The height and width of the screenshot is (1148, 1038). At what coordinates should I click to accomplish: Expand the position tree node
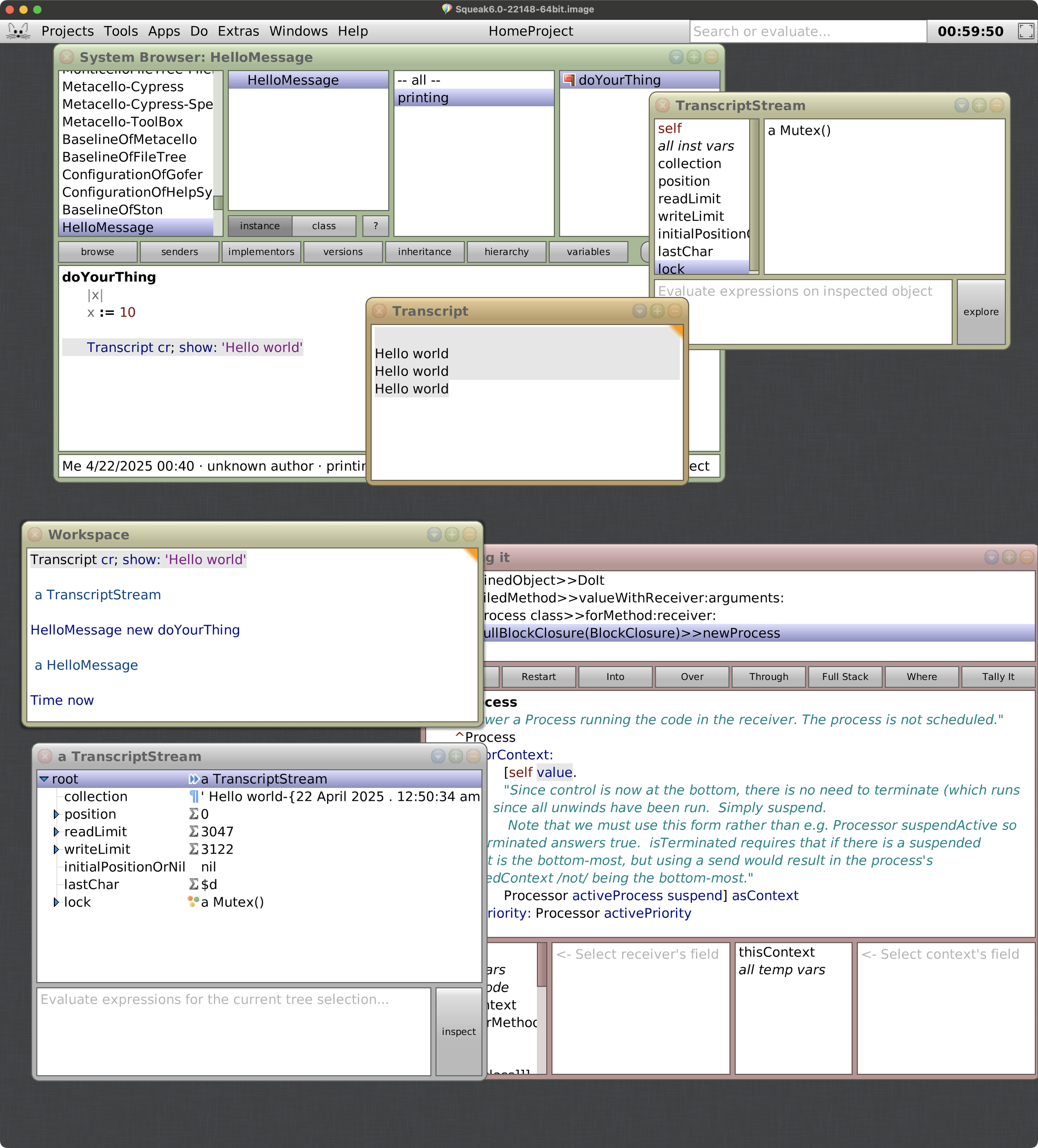coord(56,814)
